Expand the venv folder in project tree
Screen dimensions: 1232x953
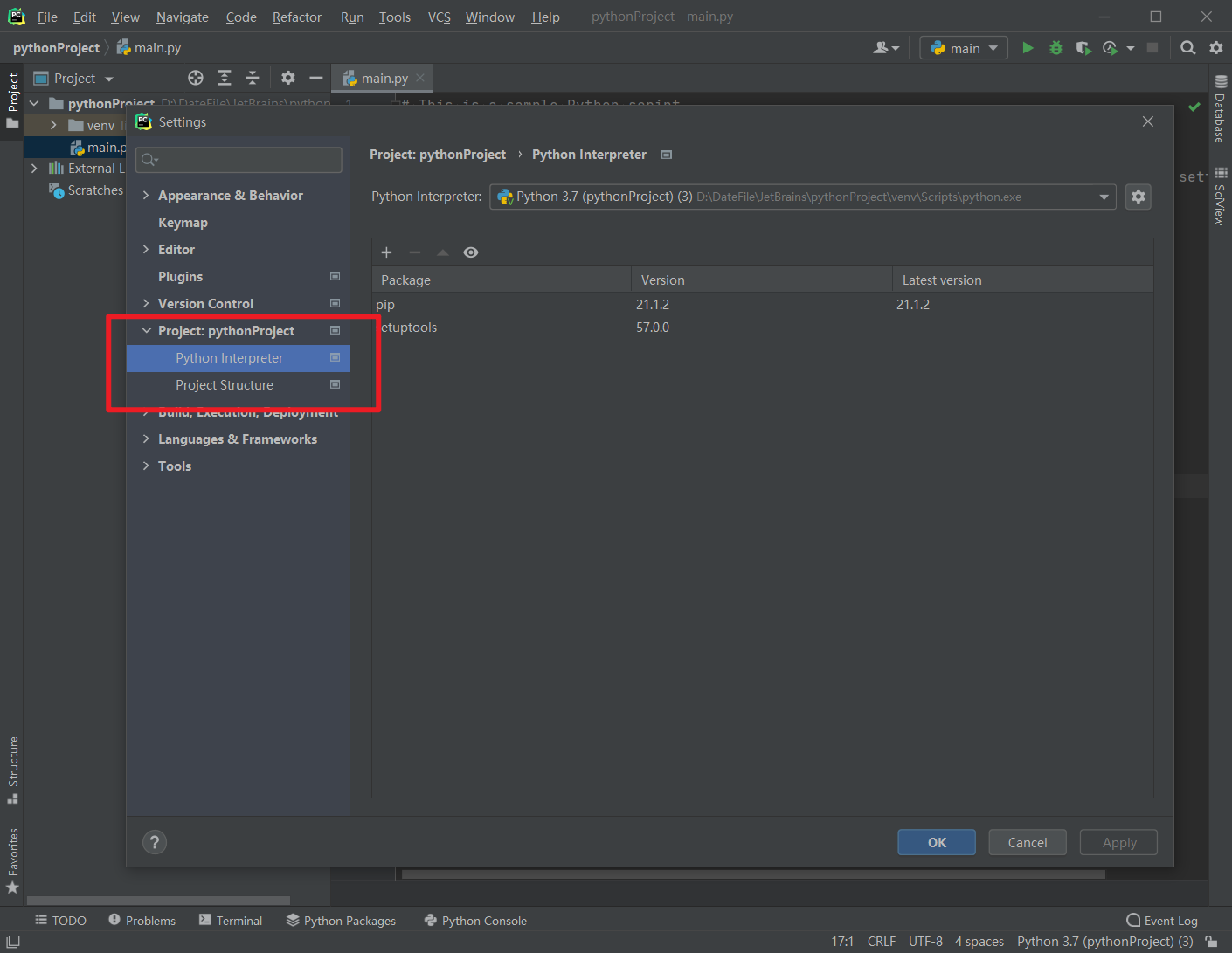click(x=53, y=126)
